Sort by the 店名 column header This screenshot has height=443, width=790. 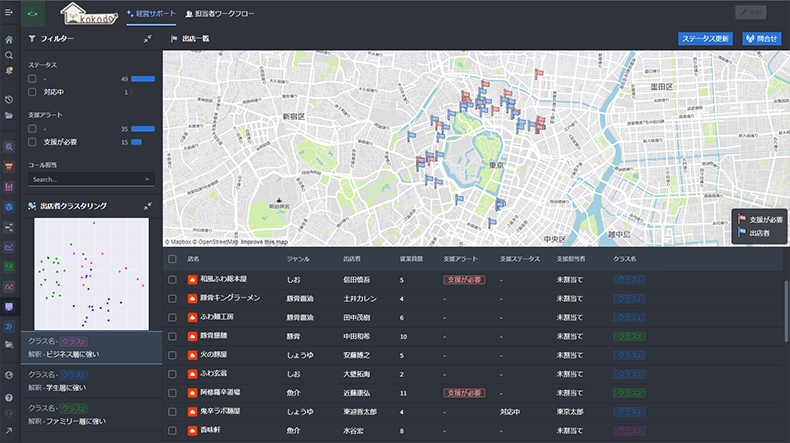tap(193, 259)
